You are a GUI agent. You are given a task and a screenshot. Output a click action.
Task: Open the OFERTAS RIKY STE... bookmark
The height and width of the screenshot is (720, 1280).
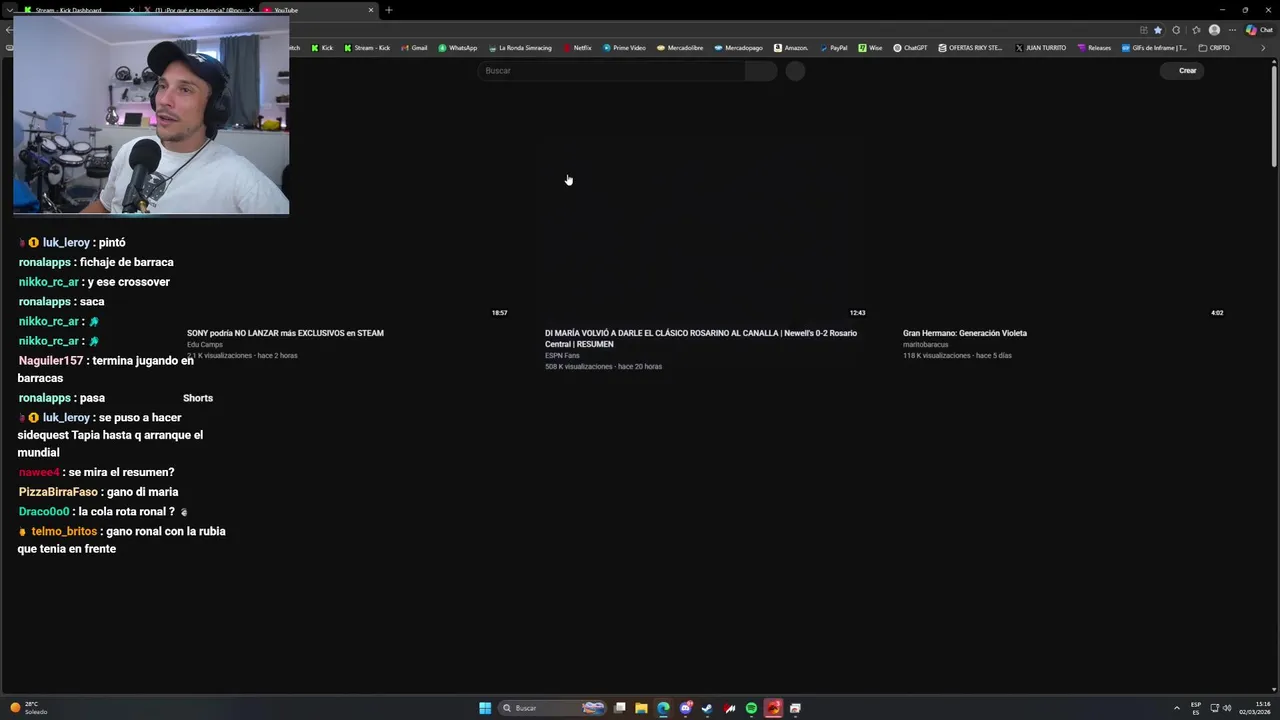pos(970,48)
